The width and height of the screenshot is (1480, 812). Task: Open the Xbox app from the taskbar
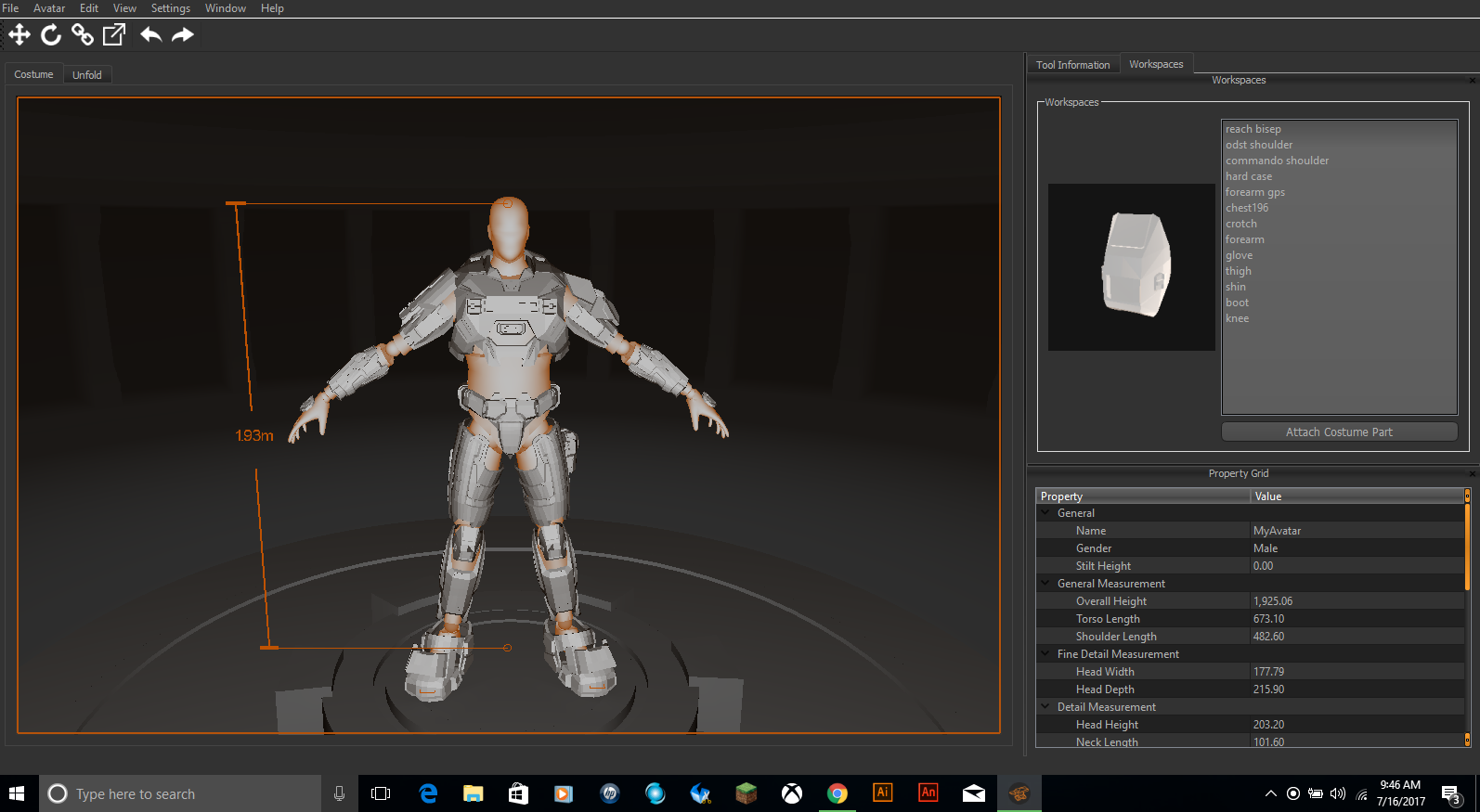click(x=792, y=793)
